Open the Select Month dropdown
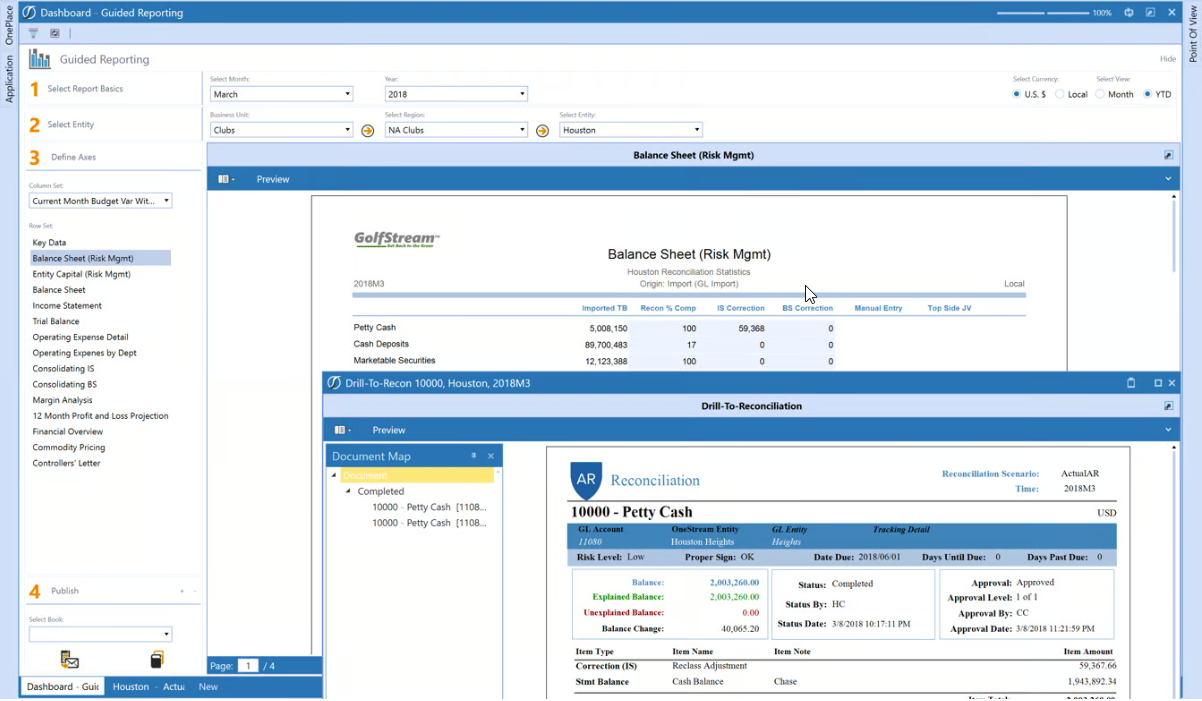The height and width of the screenshot is (701, 1202). [x=281, y=94]
